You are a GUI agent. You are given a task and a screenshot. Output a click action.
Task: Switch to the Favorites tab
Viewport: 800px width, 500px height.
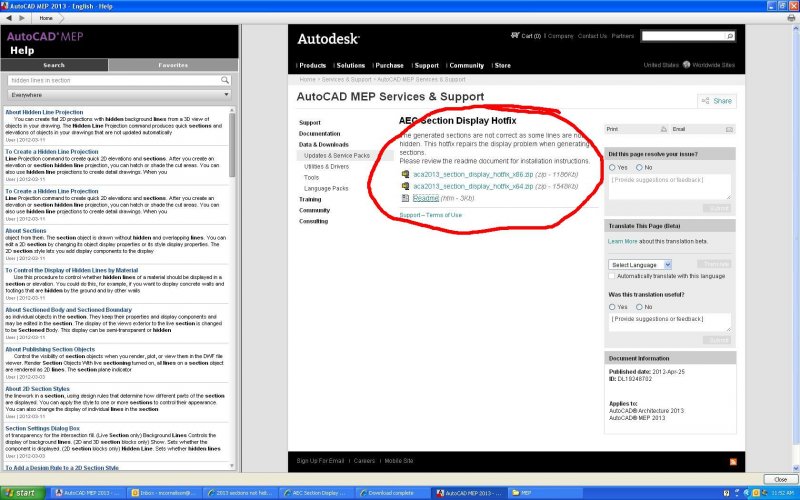(x=173, y=65)
